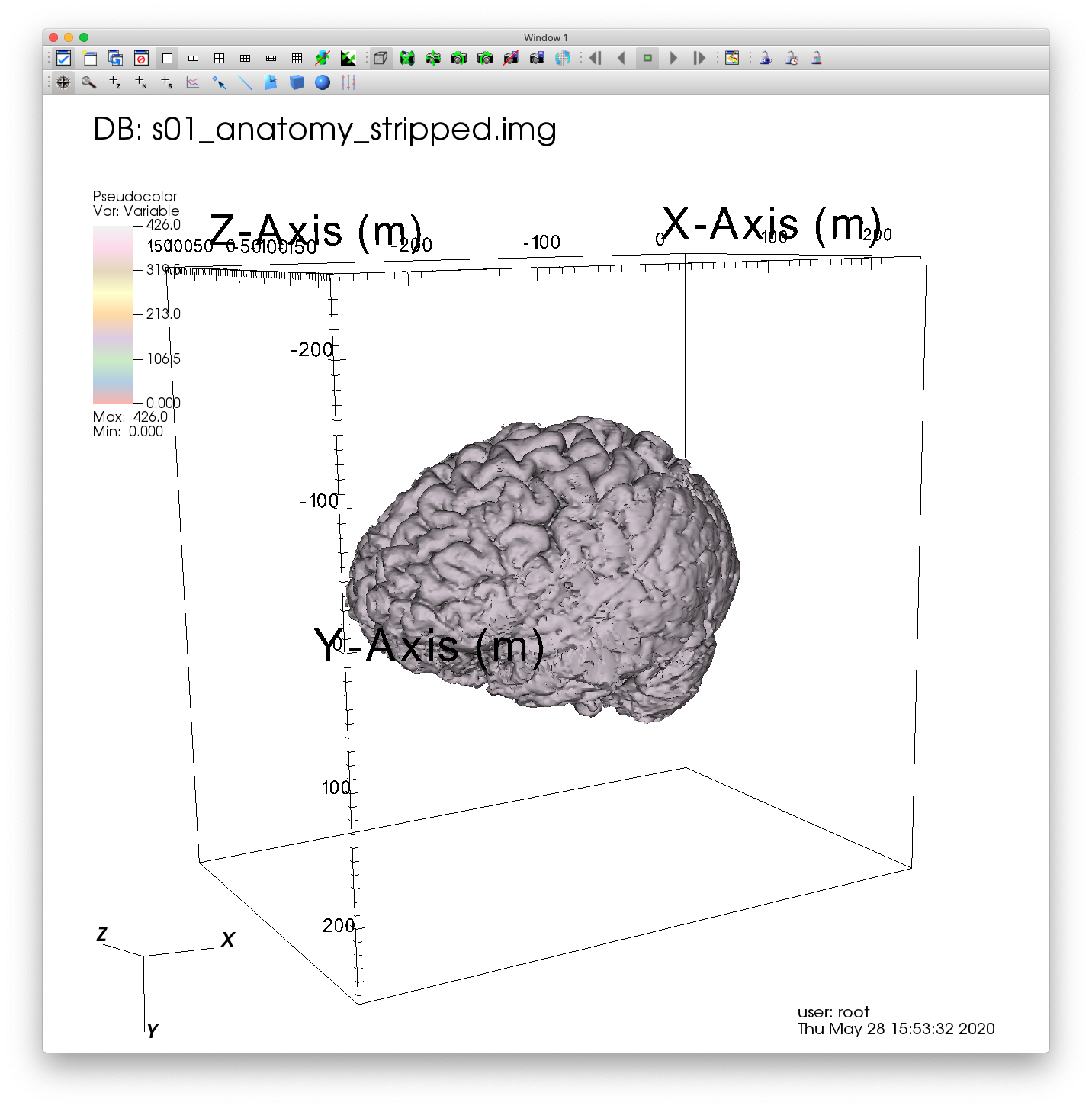Click the 'Min: 0.000' legend text
The width and height of the screenshot is (1092, 1109).
[128, 431]
